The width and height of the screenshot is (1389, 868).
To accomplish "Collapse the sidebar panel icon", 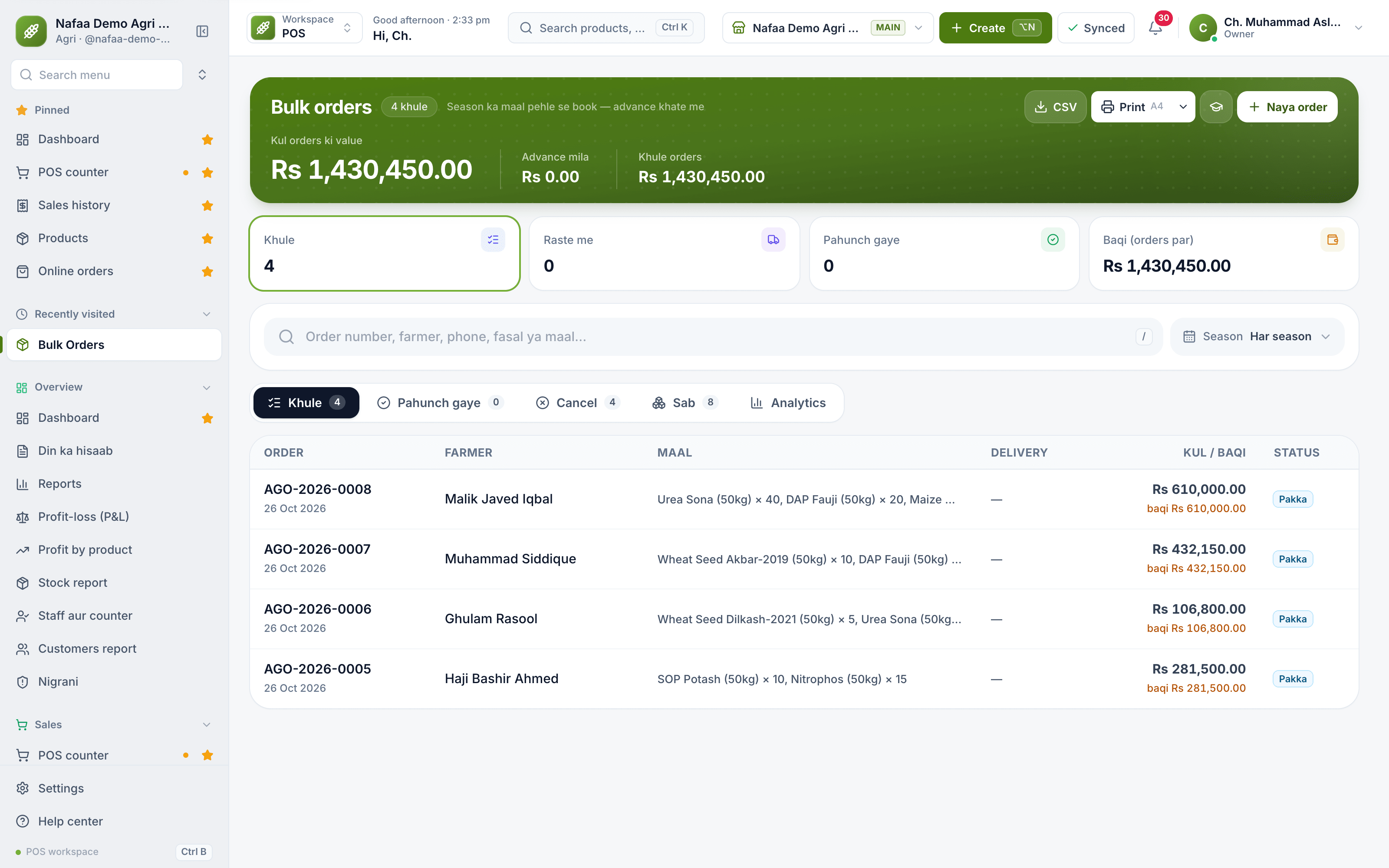I will click(x=202, y=31).
